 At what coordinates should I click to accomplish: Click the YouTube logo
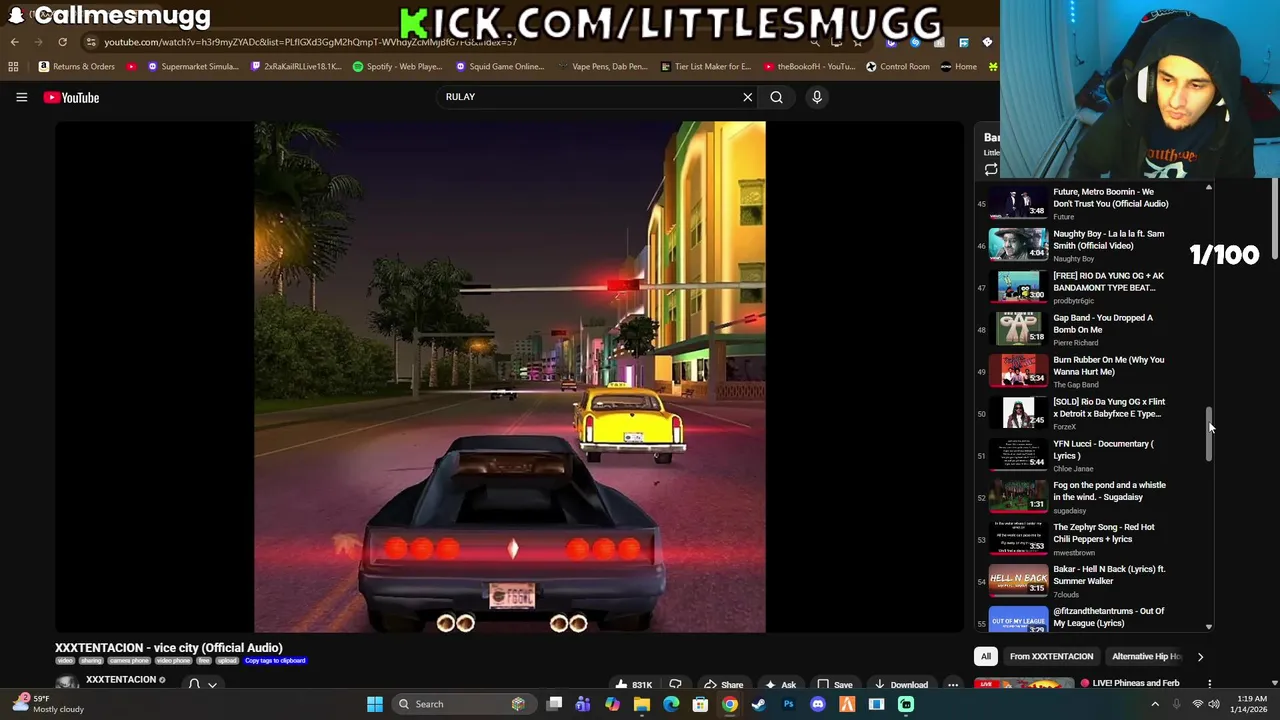point(71,97)
